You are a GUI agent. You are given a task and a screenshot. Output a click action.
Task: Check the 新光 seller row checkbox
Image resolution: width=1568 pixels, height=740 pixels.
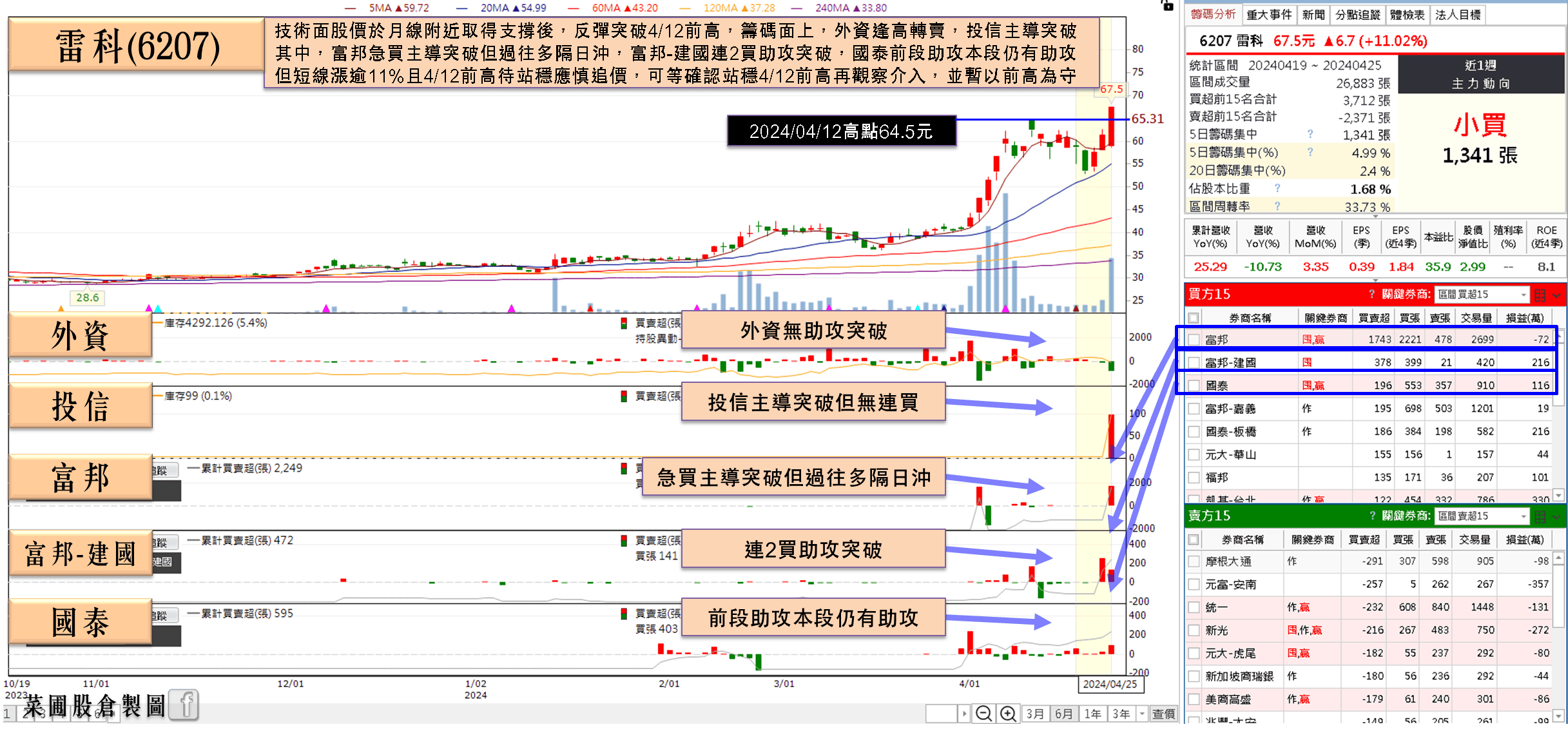coord(1194,630)
